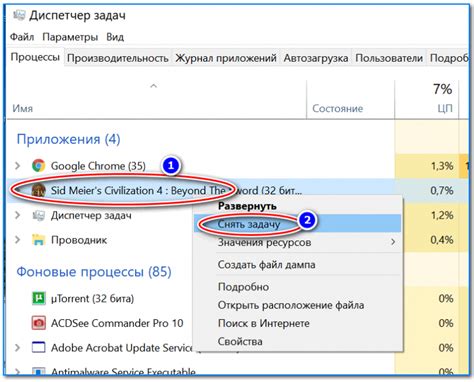Switch to the Пользователи tab

pos(389,58)
